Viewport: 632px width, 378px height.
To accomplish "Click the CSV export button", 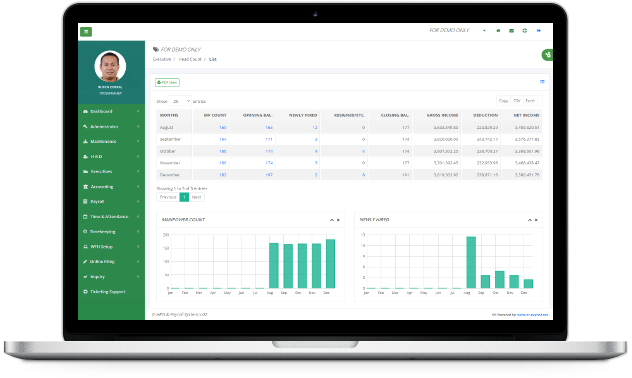I will (517, 101).
